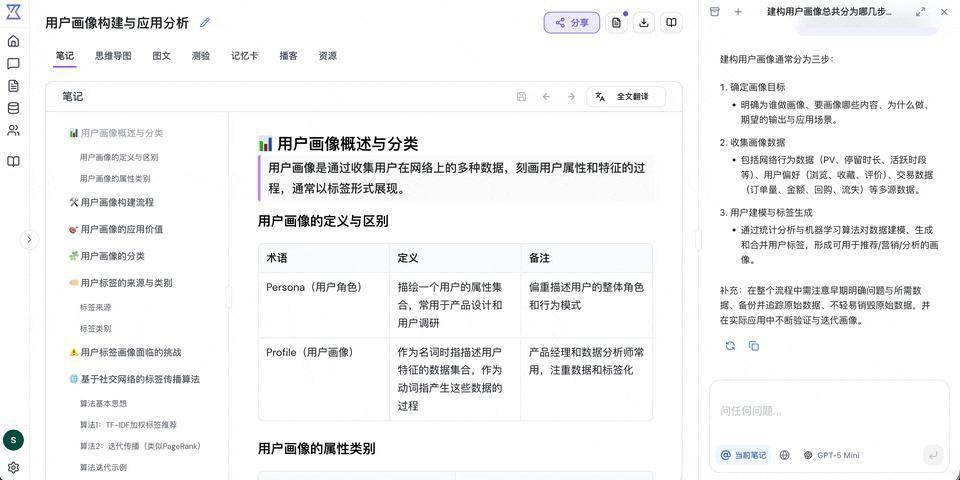
Task: Toggle the 当前笔记 context chip
Action: 744,455
